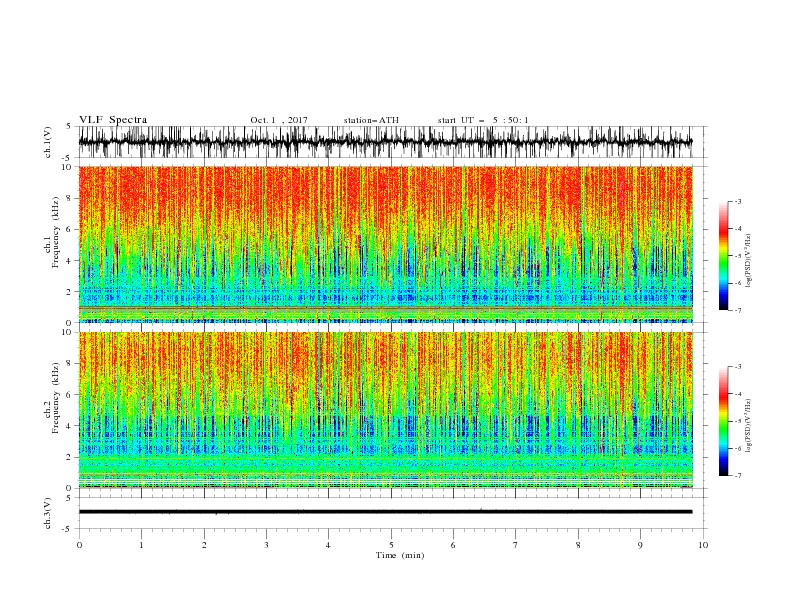This screenshot has height=612, width=792.
Task: Click the ch.1 spectrogram panel
Action: (385, 244)
